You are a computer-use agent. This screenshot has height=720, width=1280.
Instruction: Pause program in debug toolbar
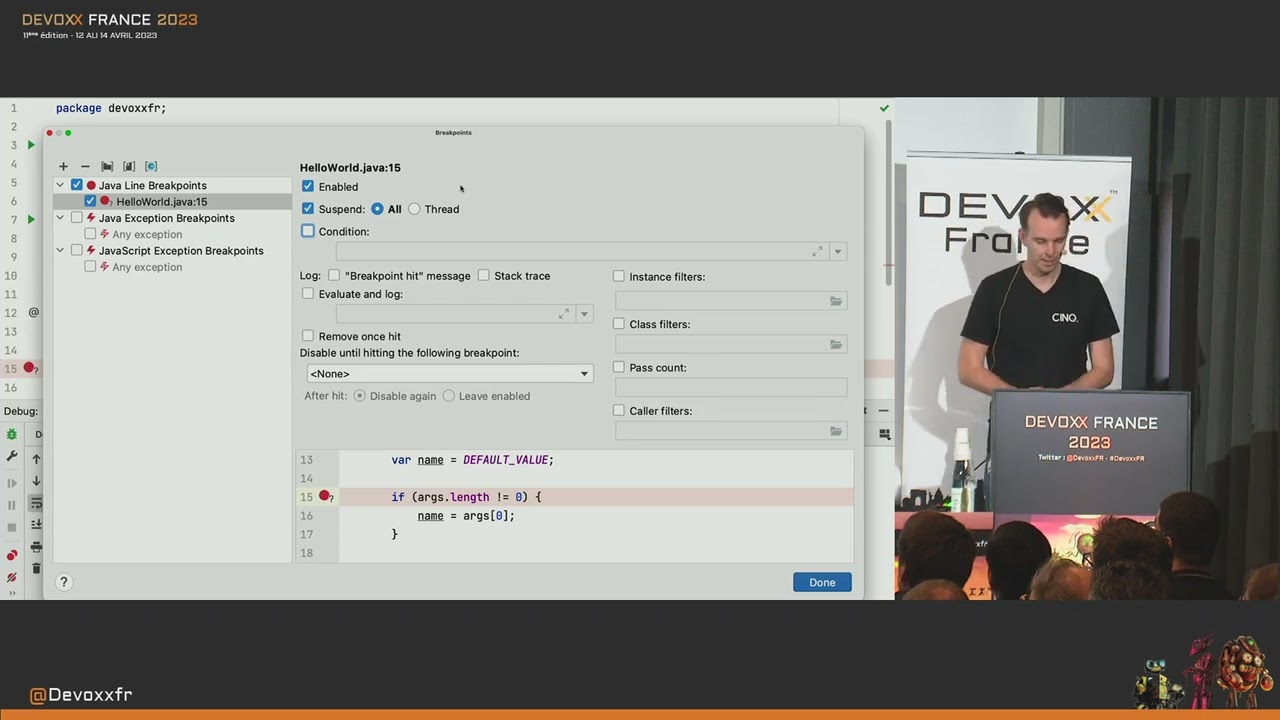(12, 505)
